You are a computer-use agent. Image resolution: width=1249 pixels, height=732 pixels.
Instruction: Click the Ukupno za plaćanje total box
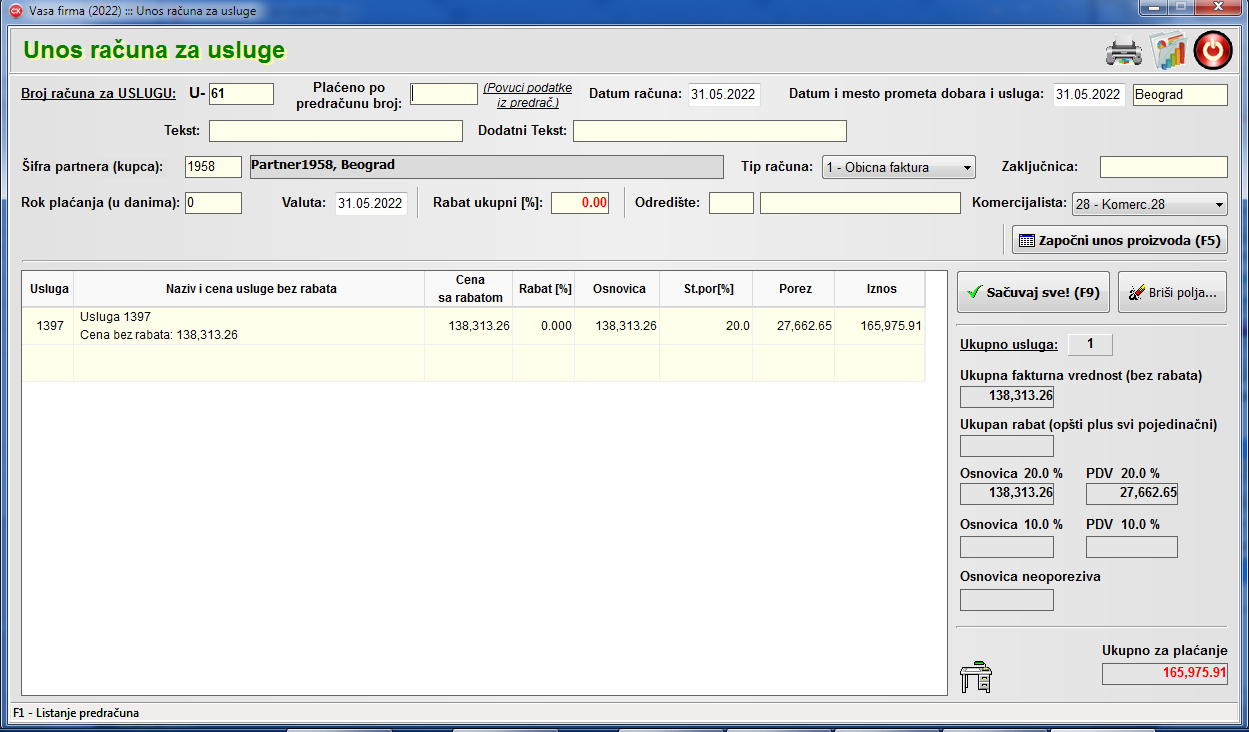(1164, 673)
